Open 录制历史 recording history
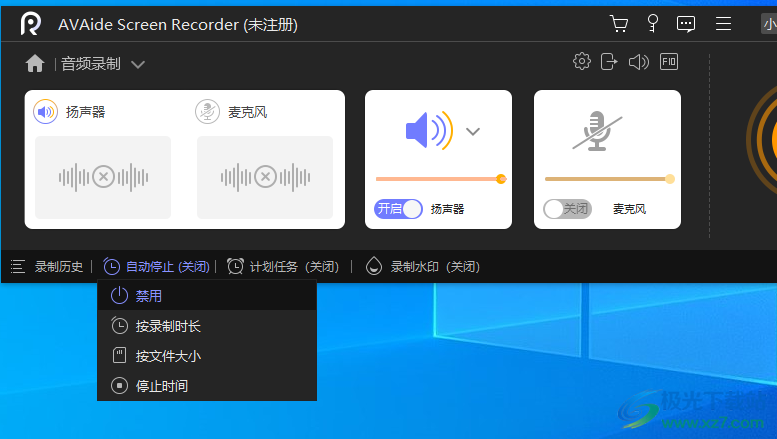The width and height of the screenshot is (777, 439). coord(58,267)
